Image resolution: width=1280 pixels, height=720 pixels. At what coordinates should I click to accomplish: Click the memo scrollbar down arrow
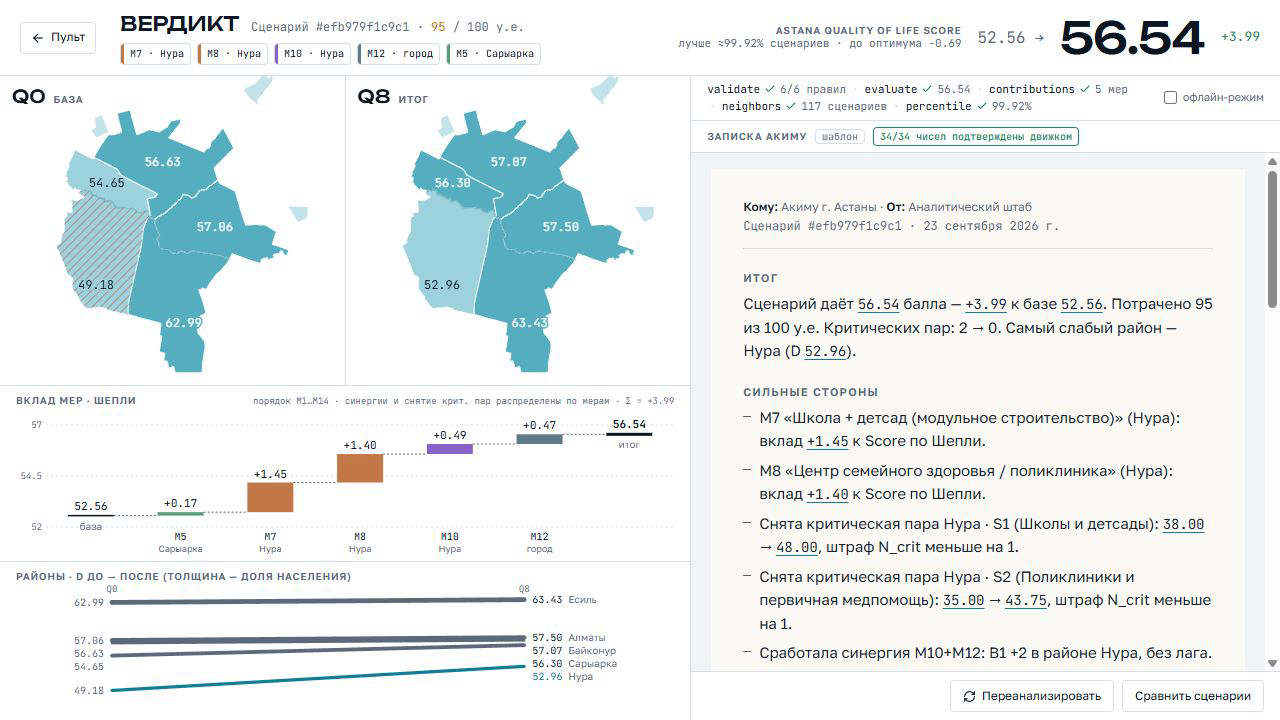[x=1272, y=663]
